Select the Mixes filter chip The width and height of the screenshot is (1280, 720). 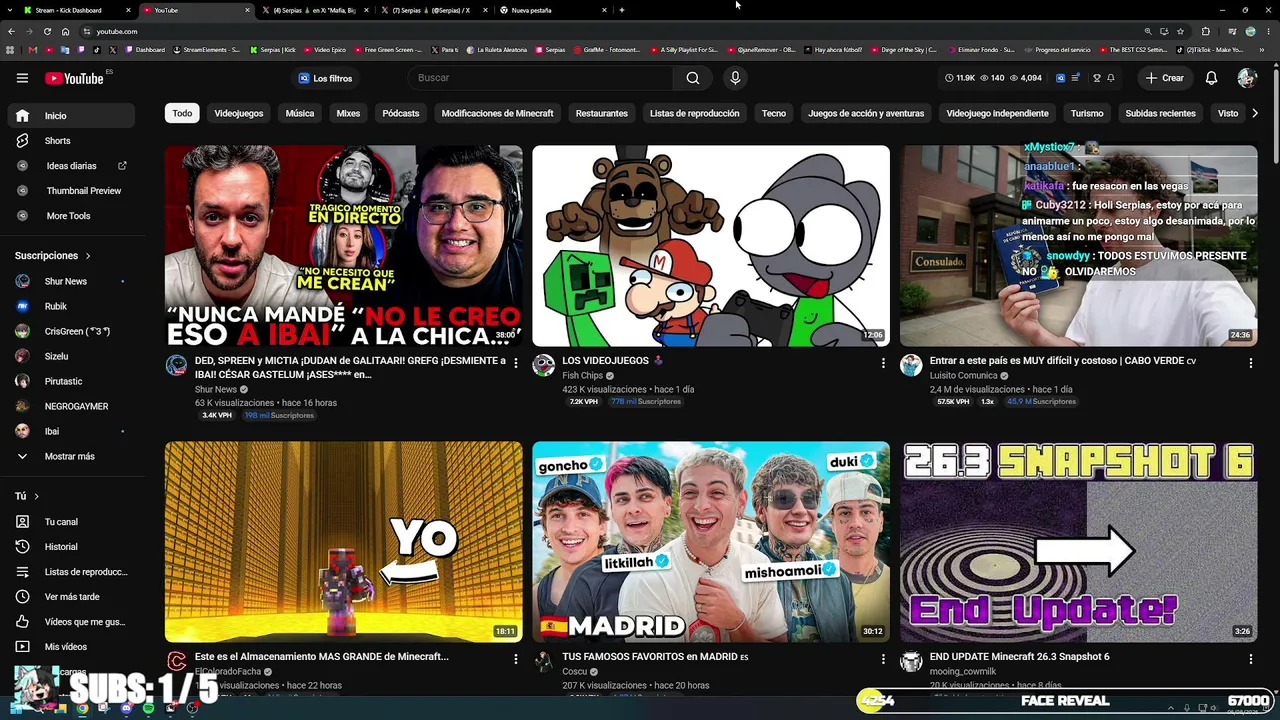point(348,113)
